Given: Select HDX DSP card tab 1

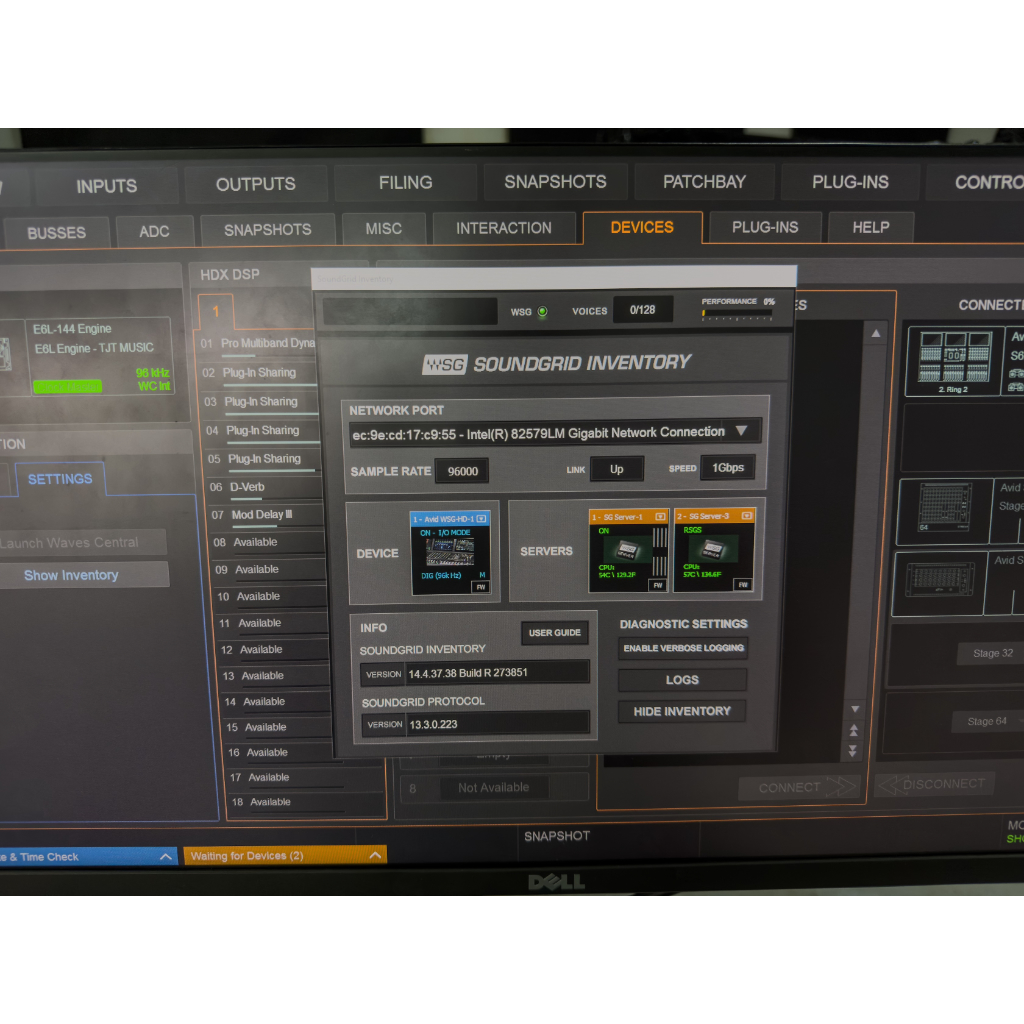Looking at the screenshot, I should pos(216,312).
